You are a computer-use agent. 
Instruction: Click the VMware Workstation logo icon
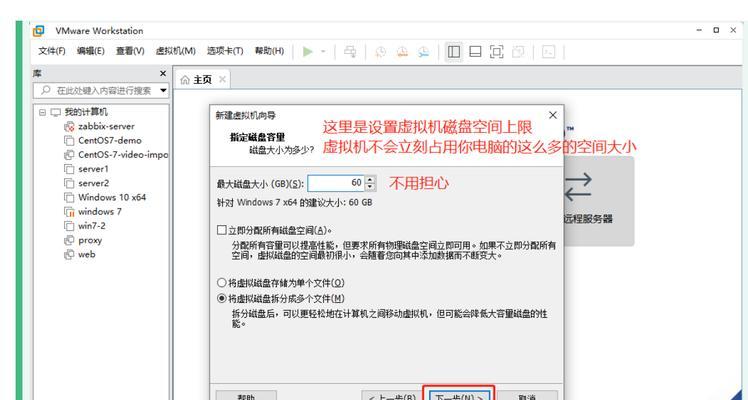[x=38, y=31]
